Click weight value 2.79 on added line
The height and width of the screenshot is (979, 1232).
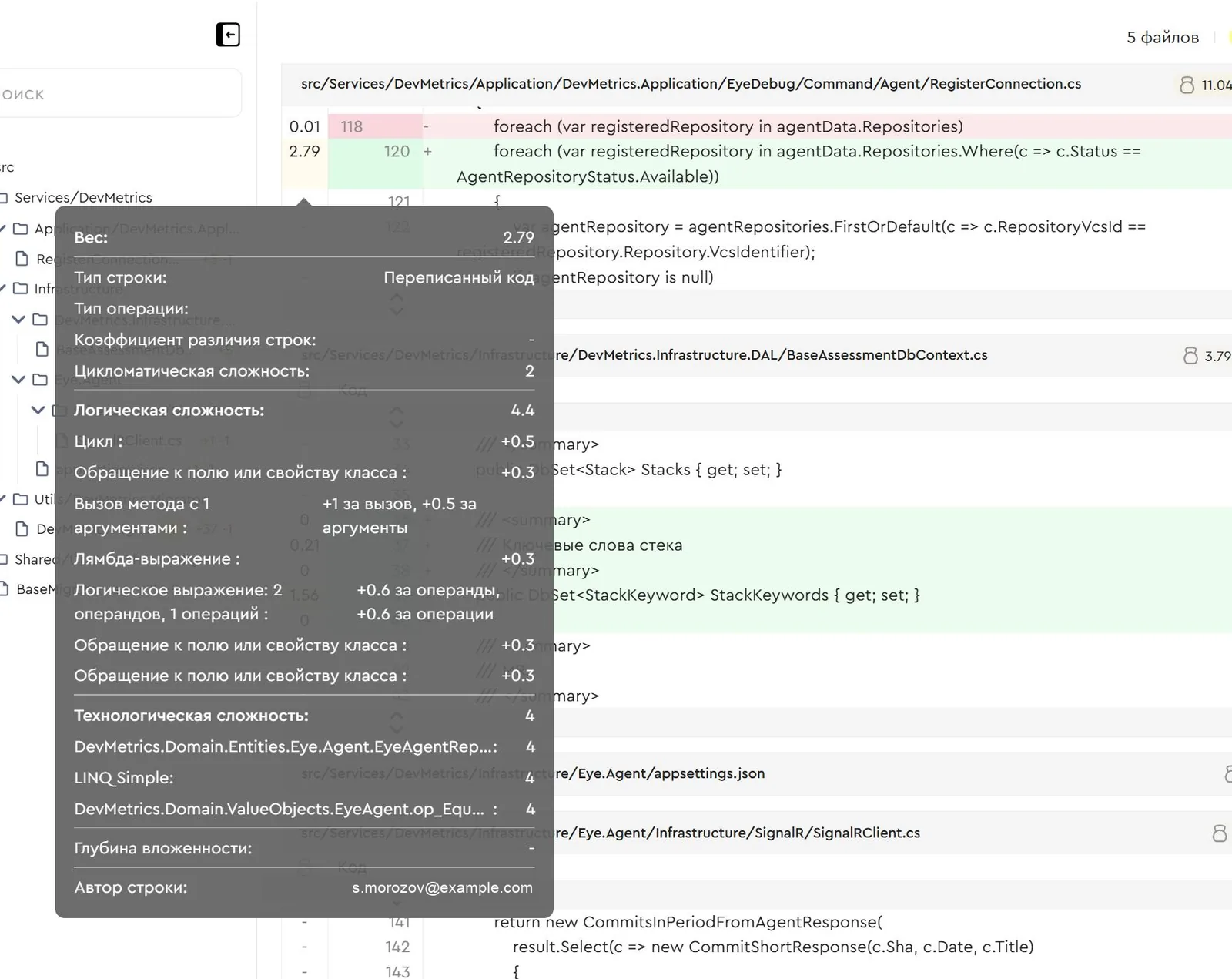(304, 152)
